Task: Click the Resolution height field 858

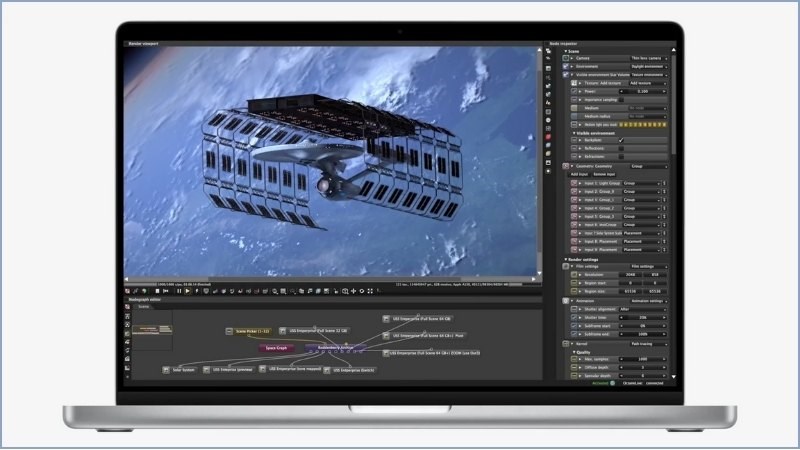Action: (655, 274)
